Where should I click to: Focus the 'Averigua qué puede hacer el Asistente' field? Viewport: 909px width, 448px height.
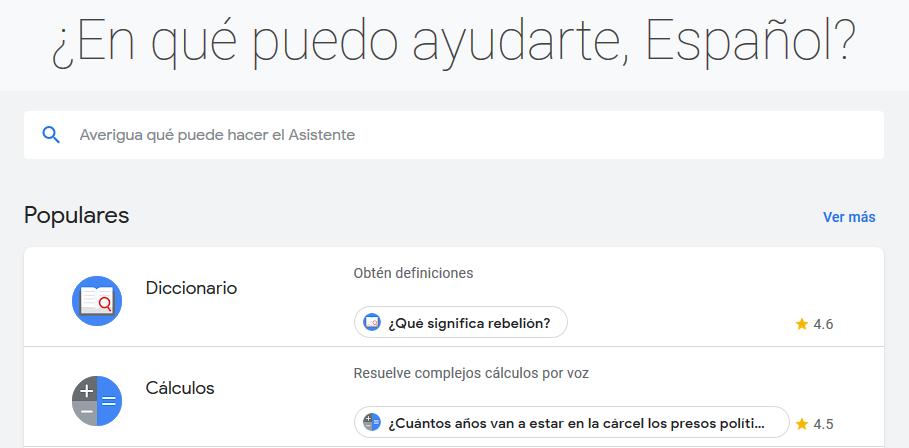(453, 135)
